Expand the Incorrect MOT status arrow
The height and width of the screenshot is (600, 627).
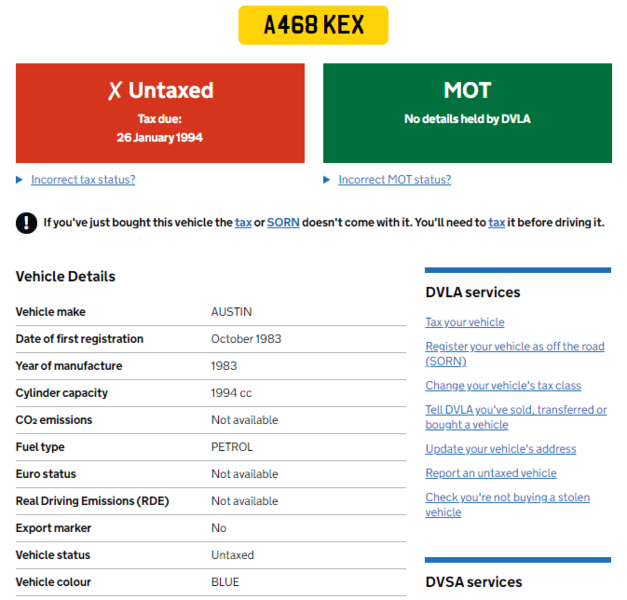[x=327, y=180]
